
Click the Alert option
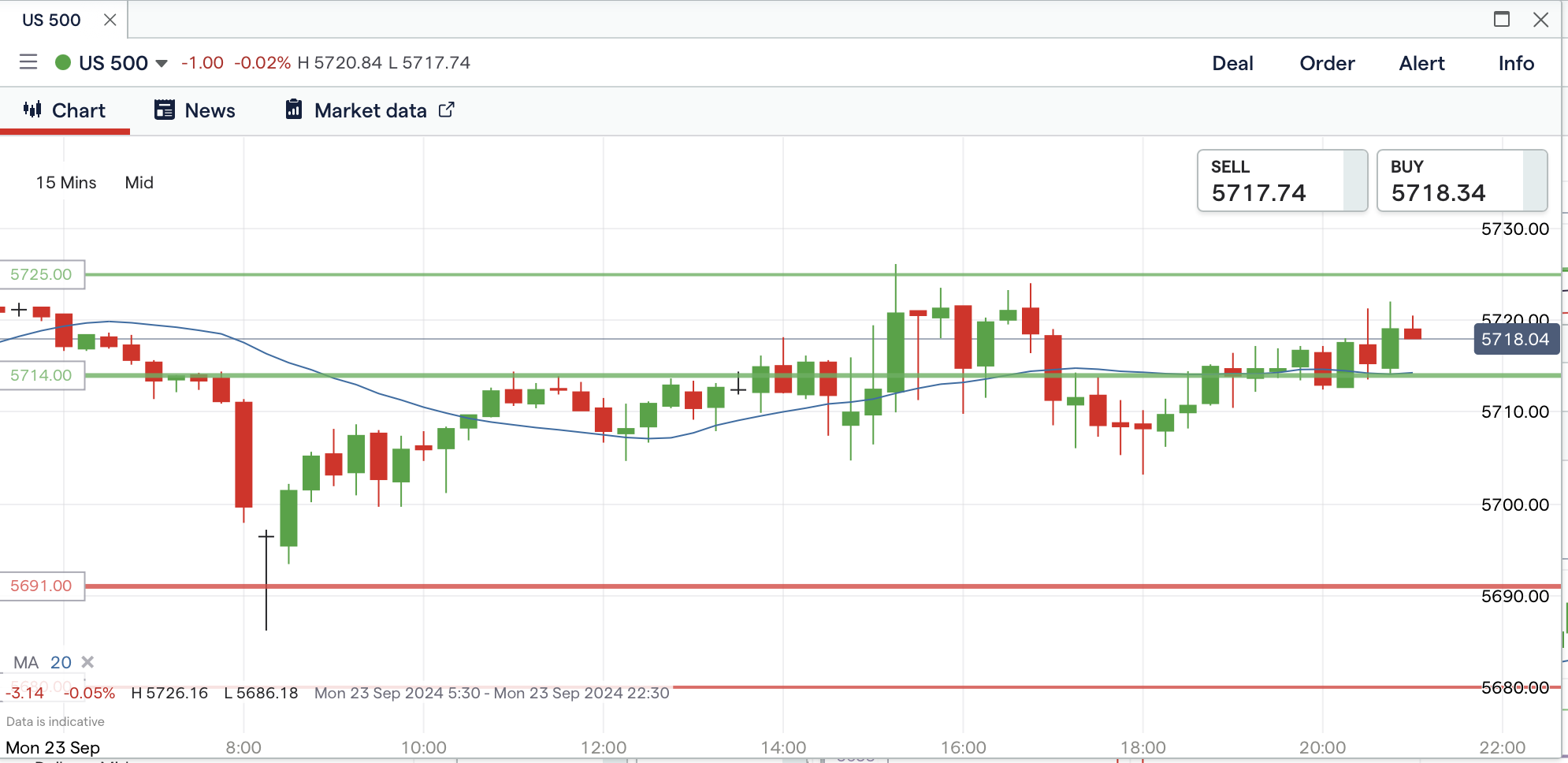coord(1421,63)
